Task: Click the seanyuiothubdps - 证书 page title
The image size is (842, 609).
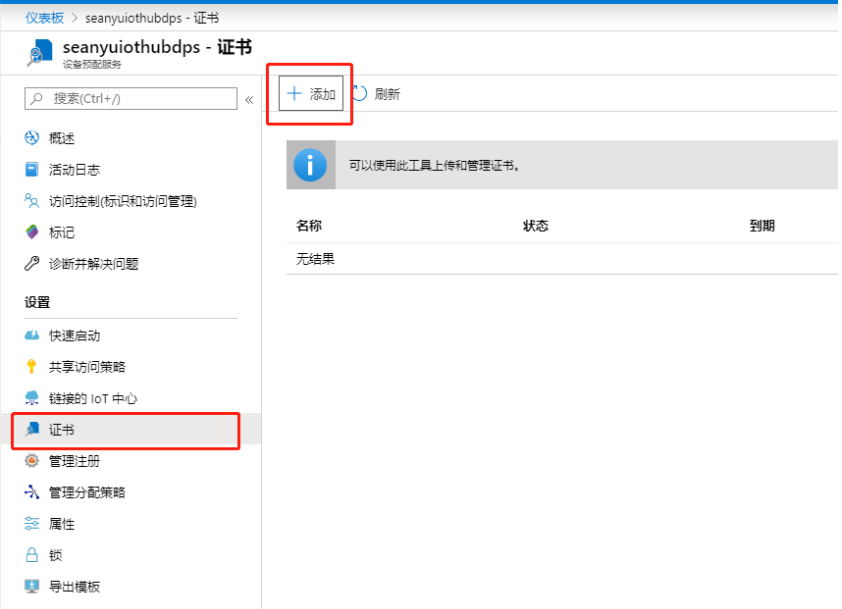Action: [157, 47]
